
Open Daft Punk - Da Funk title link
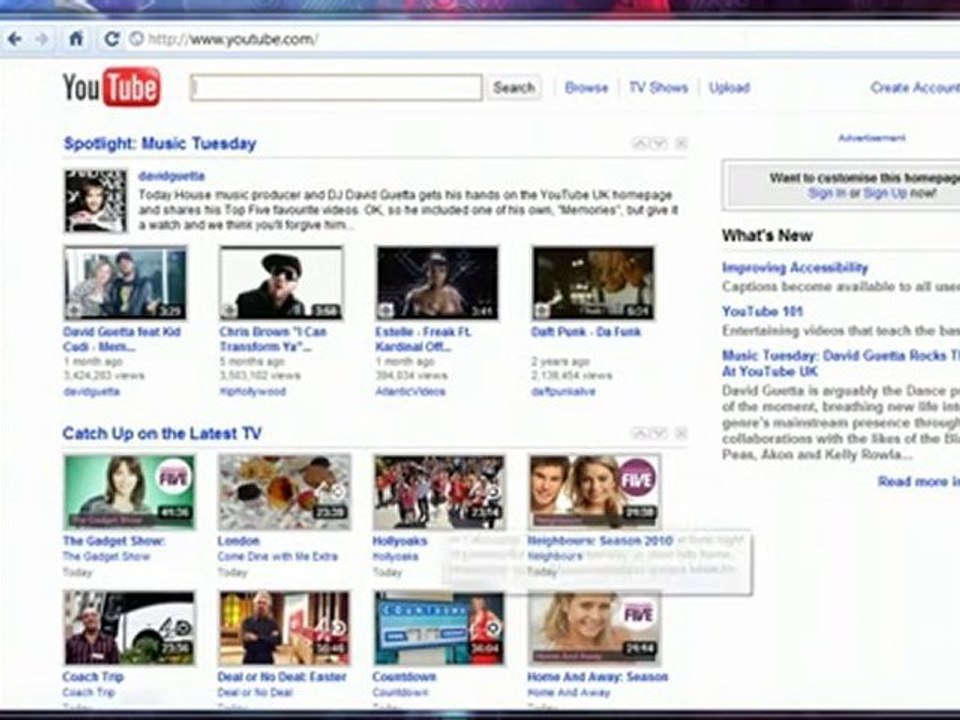pyautogui.click(x=586, y=332)
